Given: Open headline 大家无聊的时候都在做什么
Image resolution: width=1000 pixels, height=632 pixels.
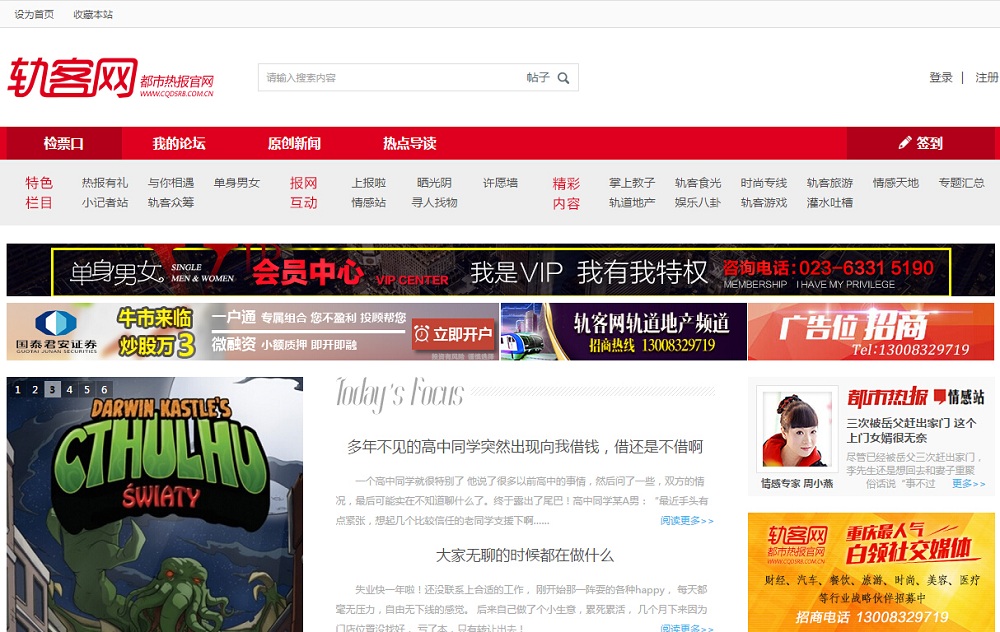Looking at the screenshot, I should (x=525, y=555).
